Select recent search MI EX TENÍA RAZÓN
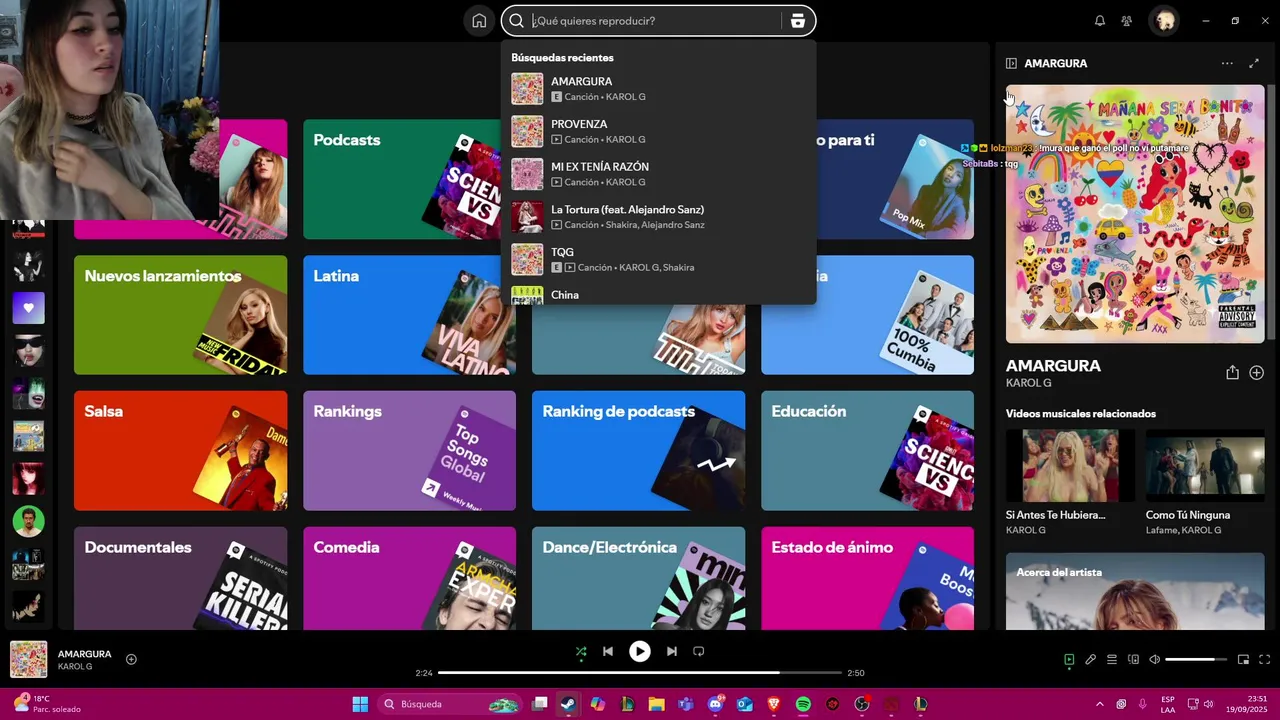 [x=658, y=174]
